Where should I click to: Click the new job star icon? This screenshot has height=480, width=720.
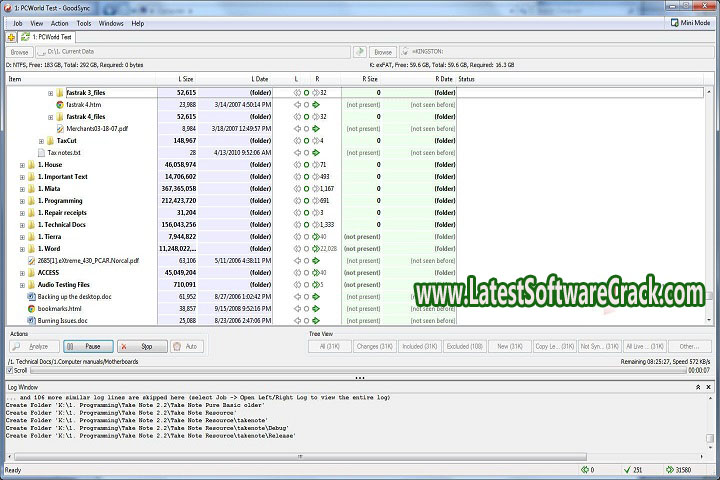pos(11,37)
